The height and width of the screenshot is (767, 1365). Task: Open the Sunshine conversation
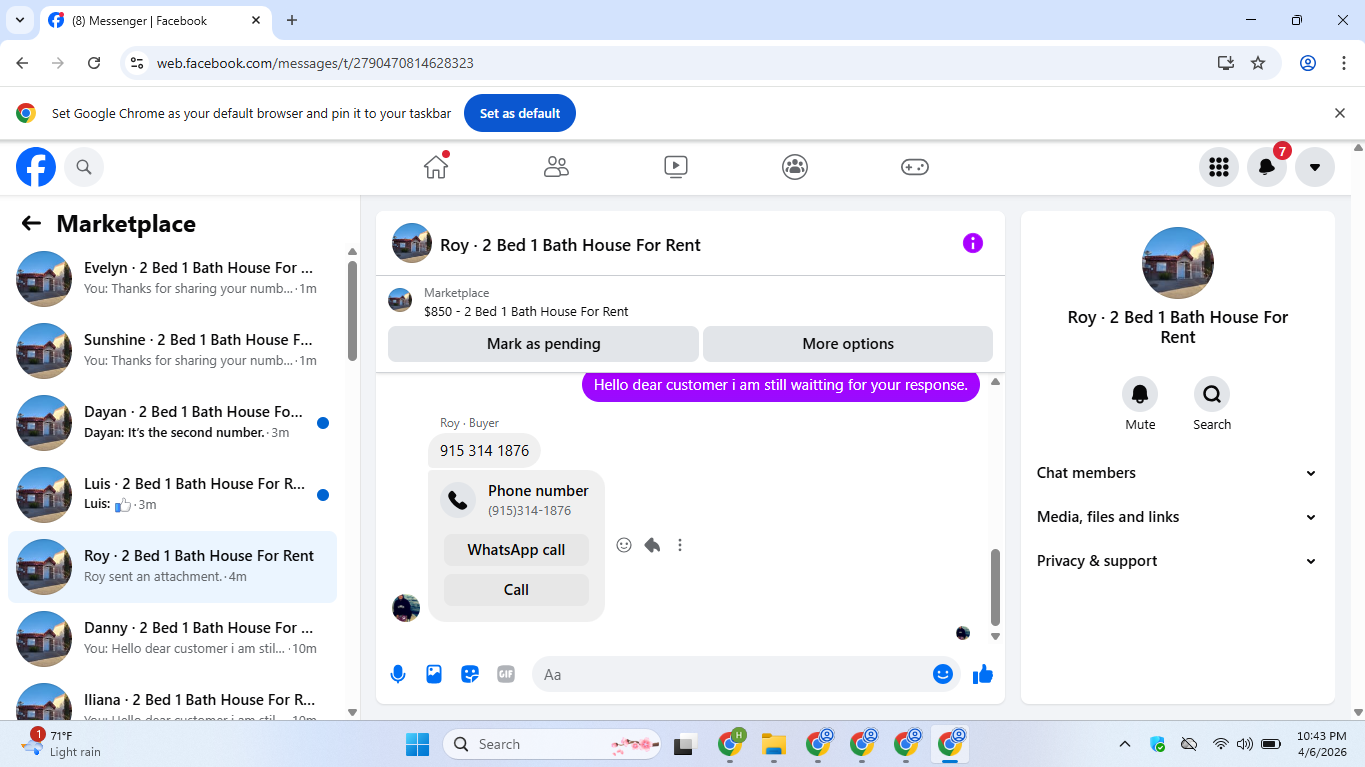coord(172,351)
